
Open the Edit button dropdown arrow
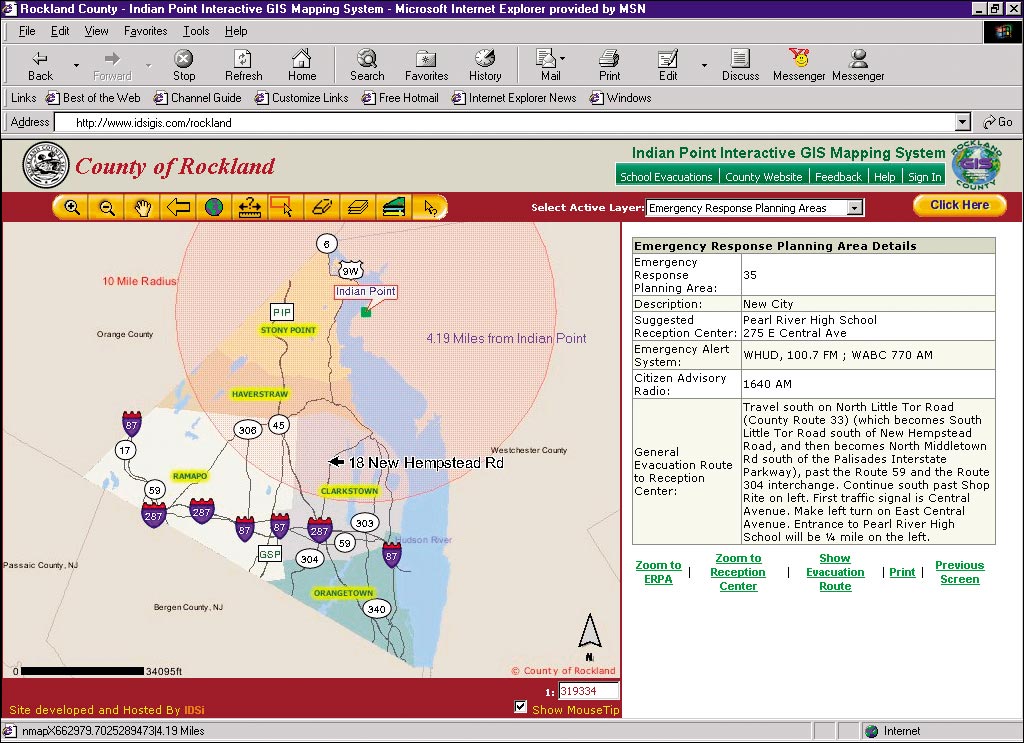point(704,65)
